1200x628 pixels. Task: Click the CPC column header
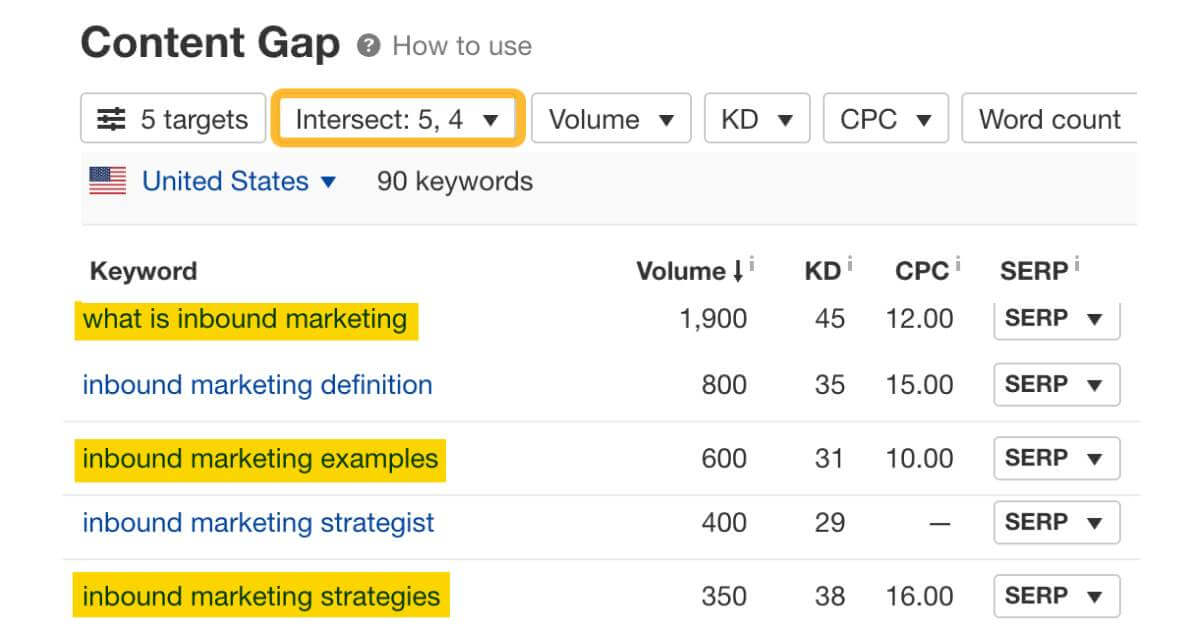[921, 270]
